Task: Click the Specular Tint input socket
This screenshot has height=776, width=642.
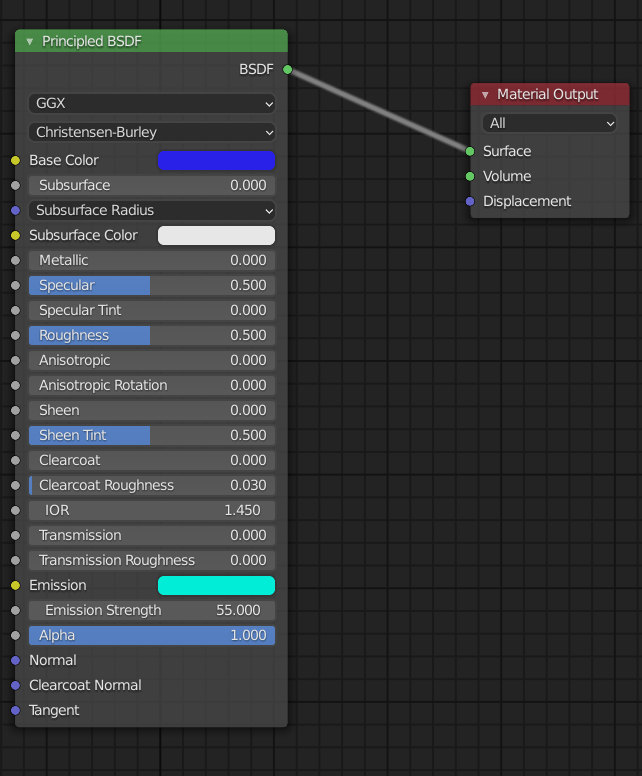Action: (15, 310)
